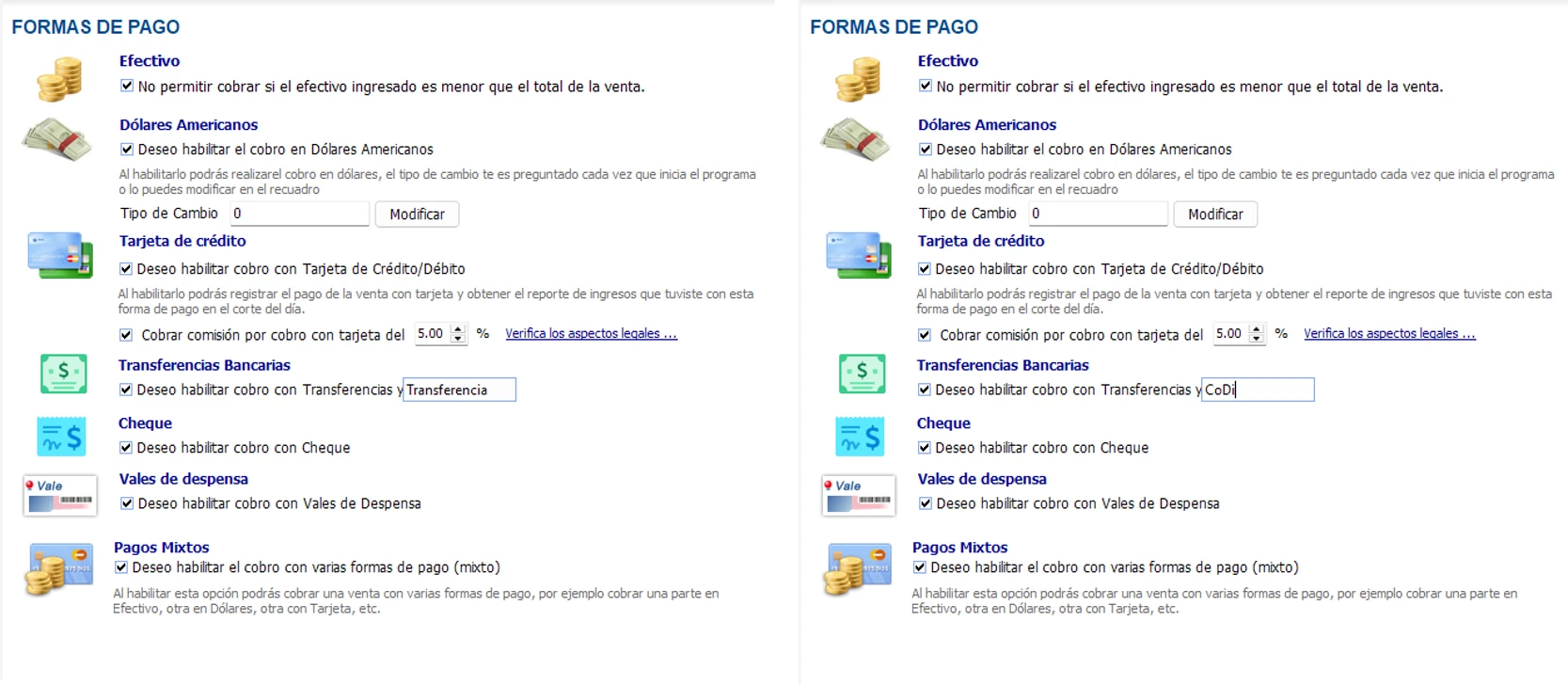Click 'Pagos Mixtos' heading in left panel
This screenshot has height=685, width=1568.
(x=162, y=548)
